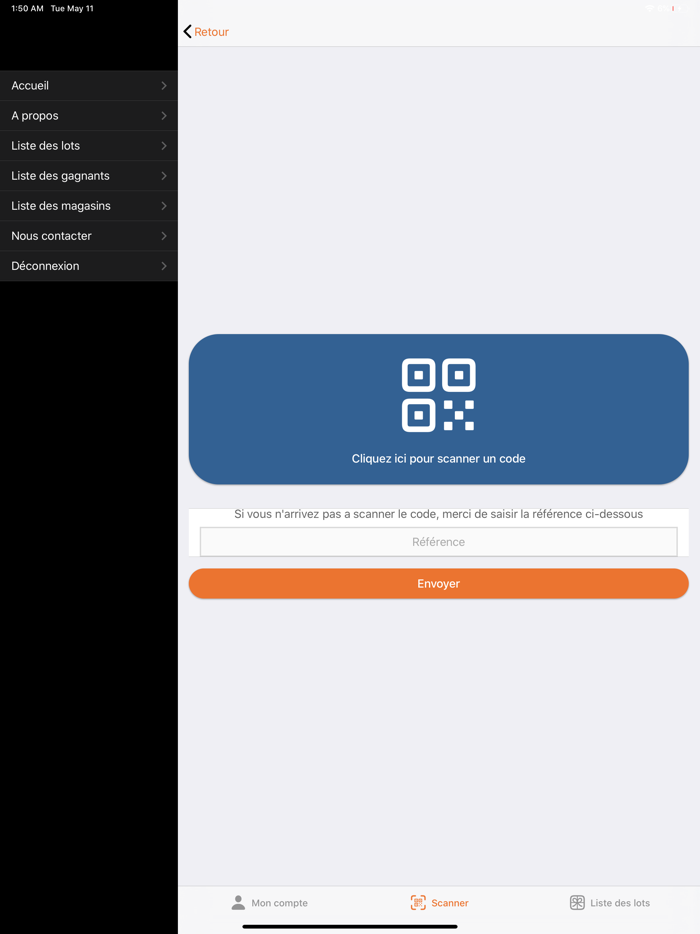The width and height of the screenshot is (700, 934).
Task: Tap the chevron next to Déconnexion
Action: click(x=164, y=266)
